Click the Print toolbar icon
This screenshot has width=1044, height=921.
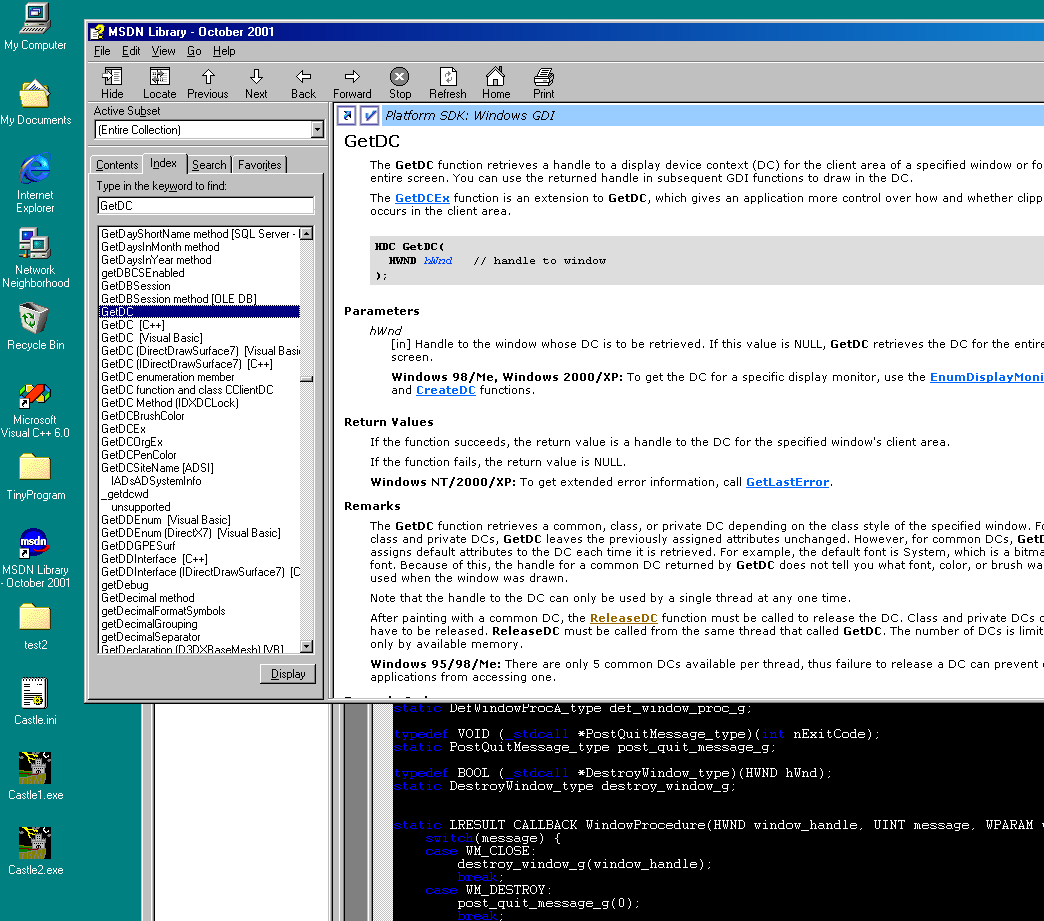click(543, 83)
